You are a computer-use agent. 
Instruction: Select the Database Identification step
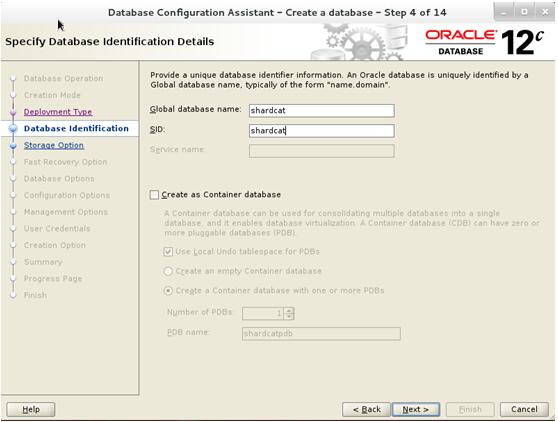pos(76,128)
